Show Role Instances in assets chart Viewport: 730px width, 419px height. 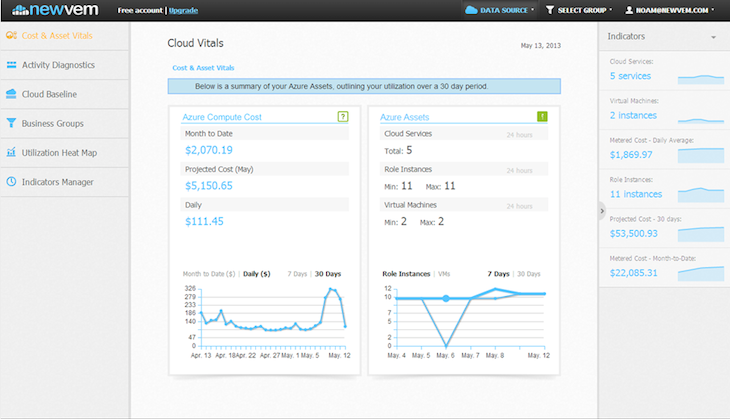[406, 274]
